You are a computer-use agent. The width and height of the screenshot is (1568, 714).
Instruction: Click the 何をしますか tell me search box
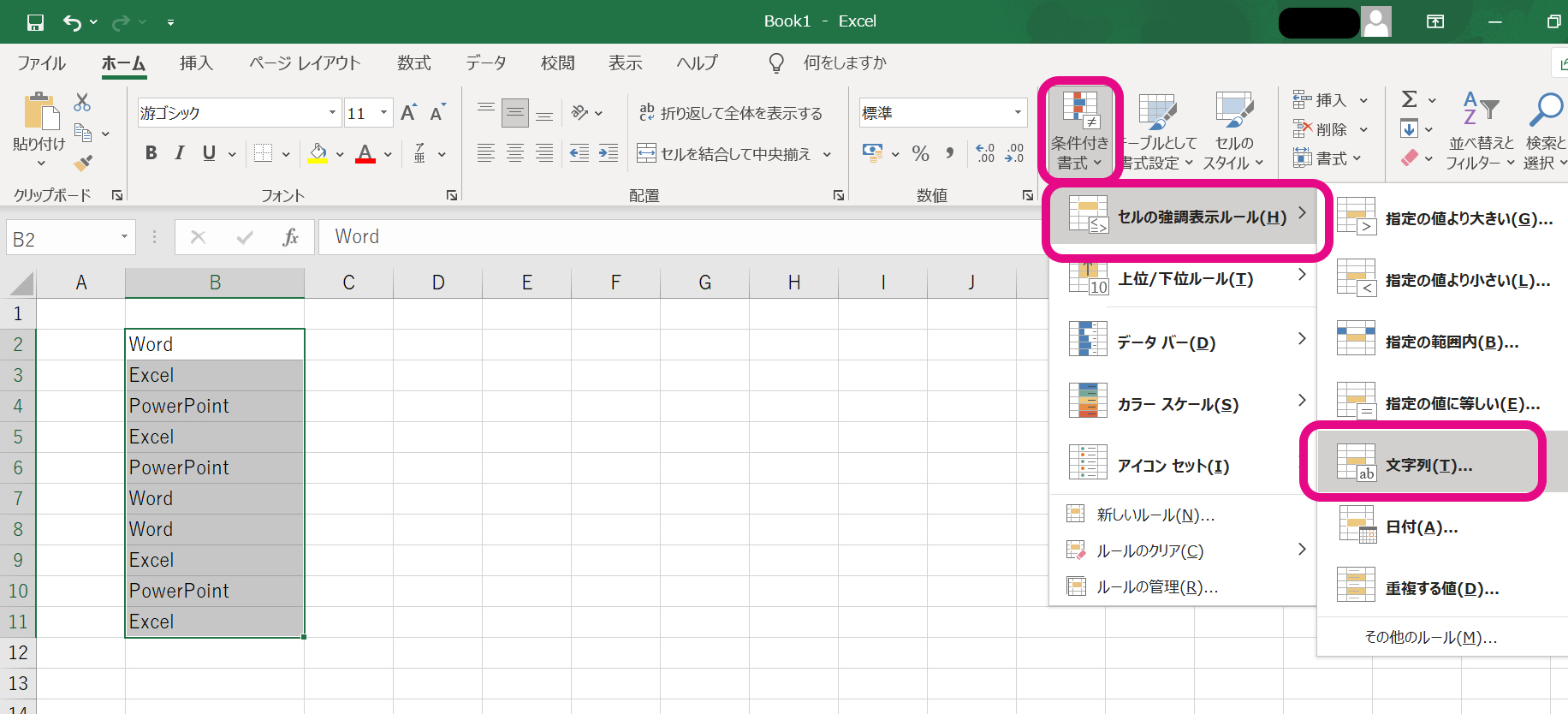pyautogui.click(x=844, y=62)
